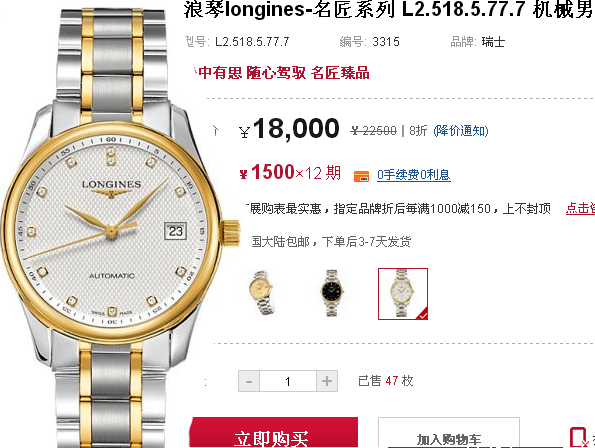Image resolution: width=595 pixels, height=448 pixels.
Task: Click the 立即购买 buy now button
Action: pos(274,433)
